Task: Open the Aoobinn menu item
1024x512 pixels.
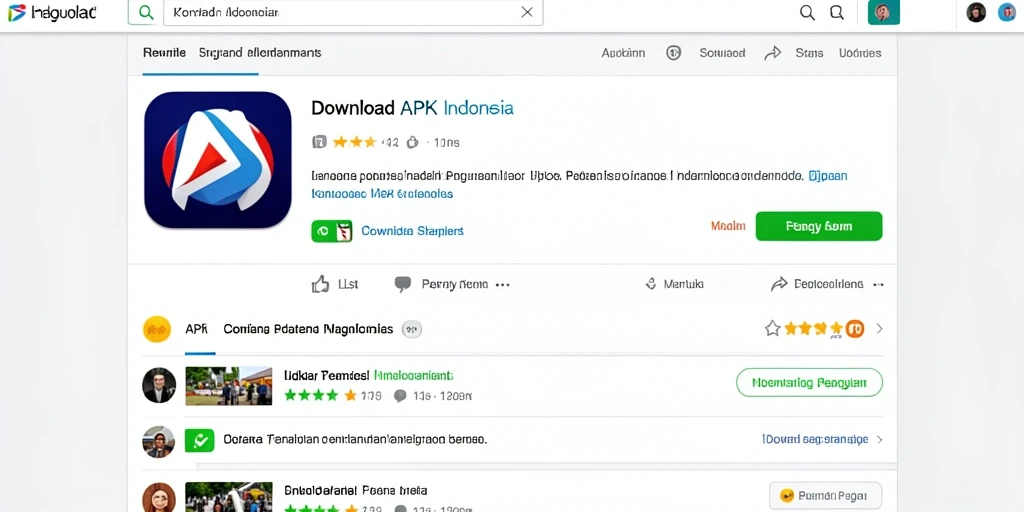Action: (623, 53)
